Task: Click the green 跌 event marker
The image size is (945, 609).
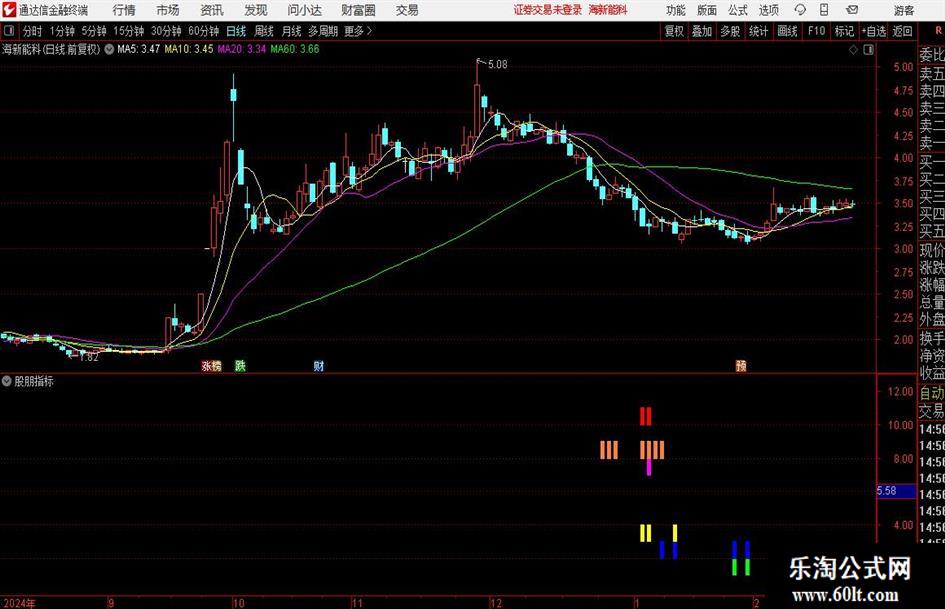Action: [x=240, y=365]
